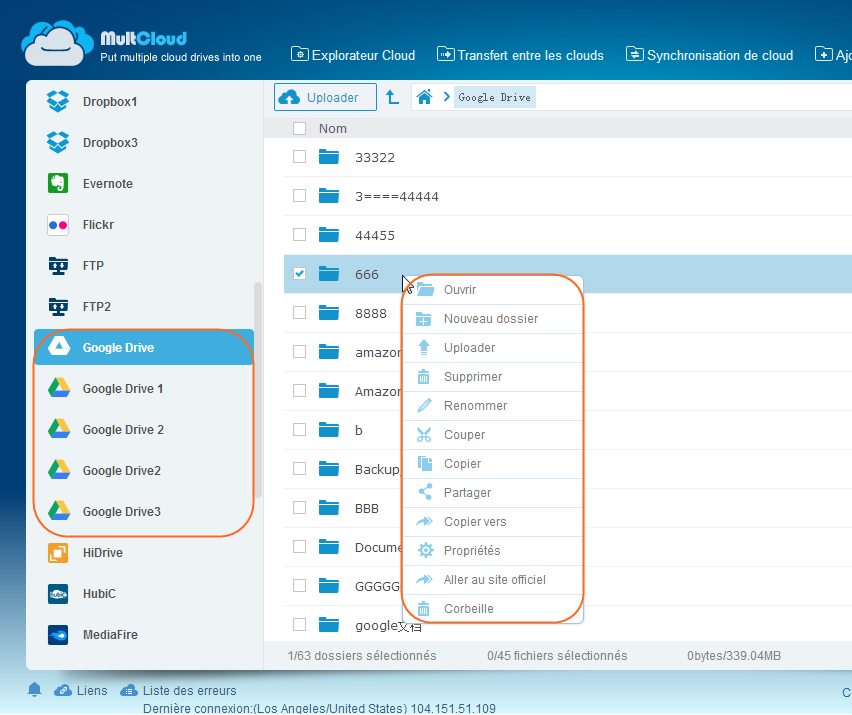Check the box for folder 3====44444

click(299, 196)
